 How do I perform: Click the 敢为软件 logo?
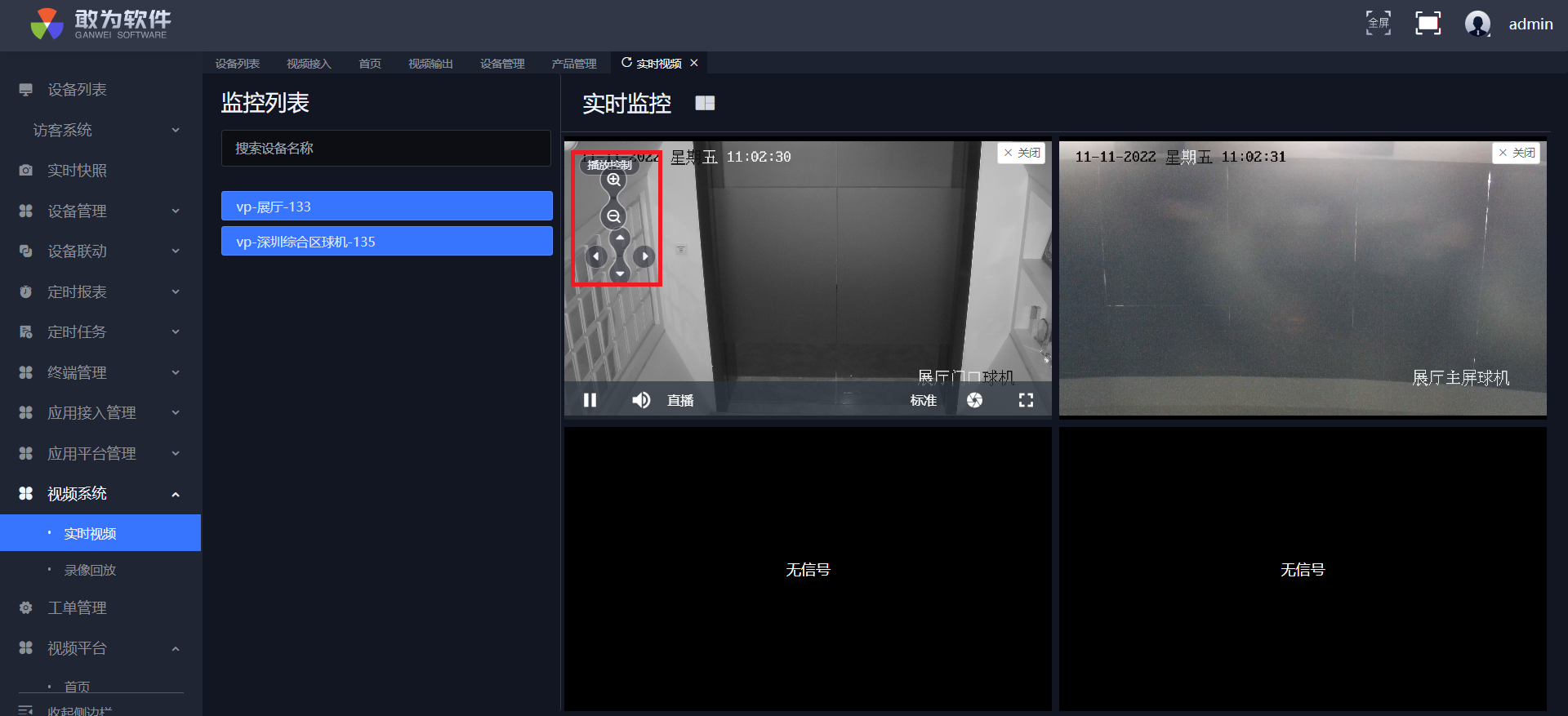[100, 24]
